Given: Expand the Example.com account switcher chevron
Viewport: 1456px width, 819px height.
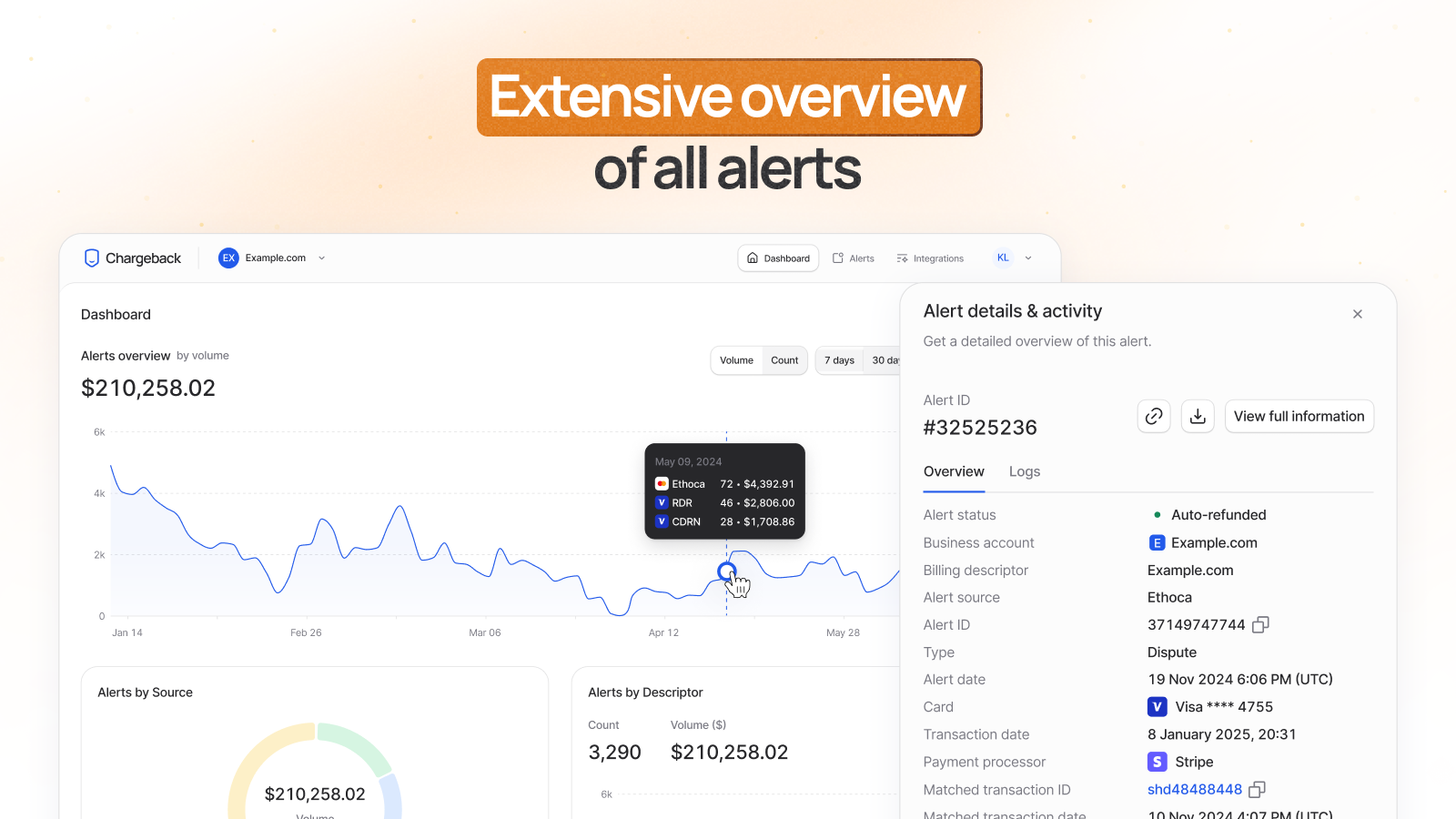Looking at the screenshot, I should click(x=321, y=258).
